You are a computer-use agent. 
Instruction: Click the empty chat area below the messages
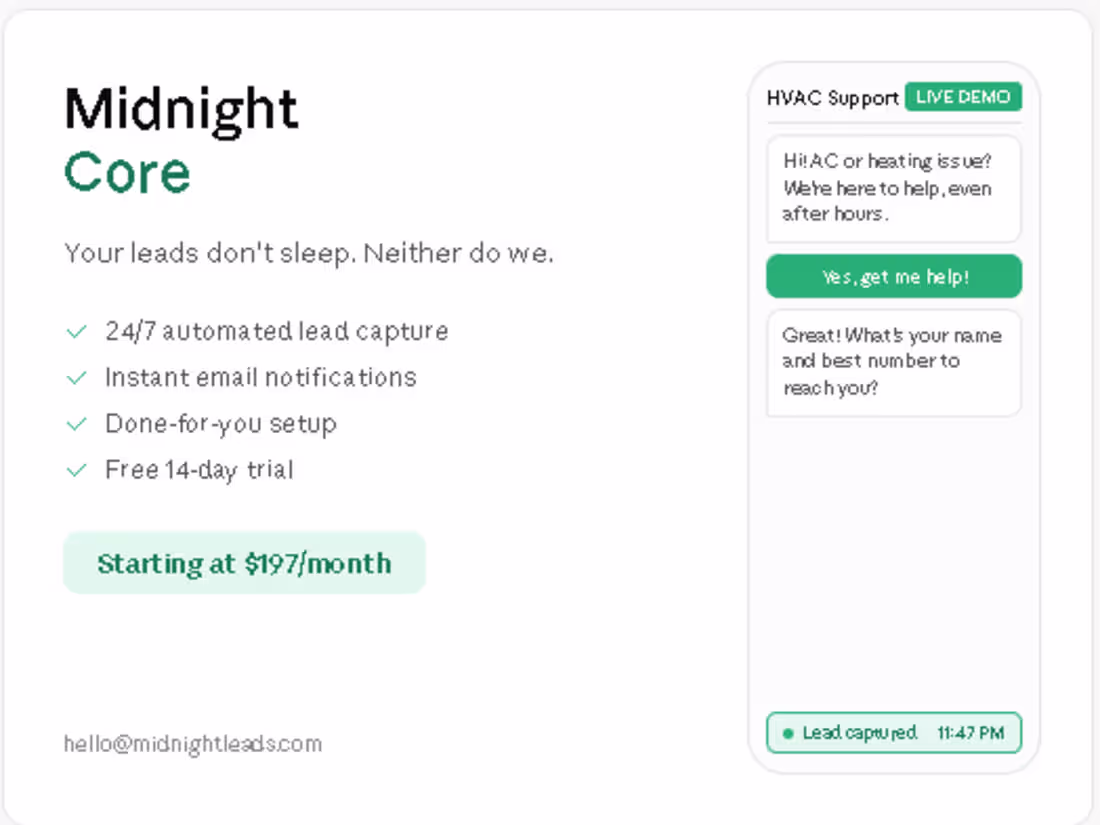pyautogui.click(x=894, y=563)
